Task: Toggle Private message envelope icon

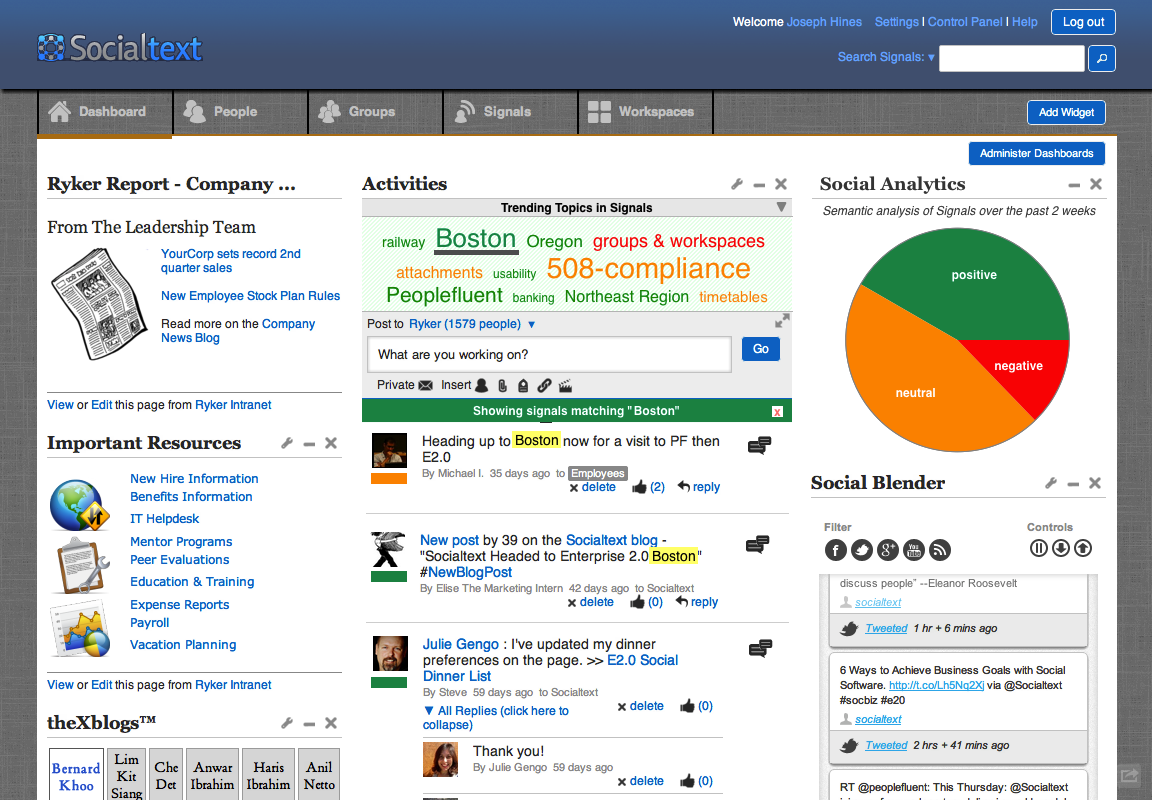Action: click(x=425, y=385)
